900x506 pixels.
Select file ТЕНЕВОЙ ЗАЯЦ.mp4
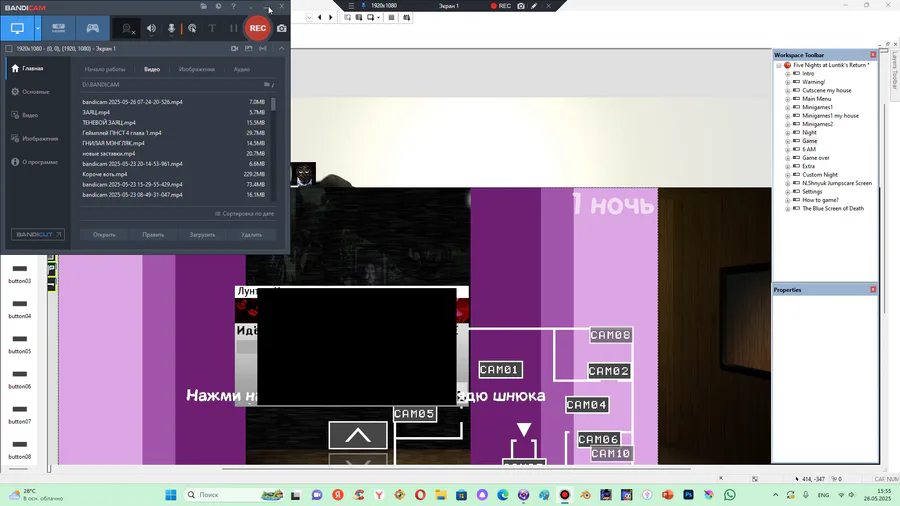(x=173, y=123)
